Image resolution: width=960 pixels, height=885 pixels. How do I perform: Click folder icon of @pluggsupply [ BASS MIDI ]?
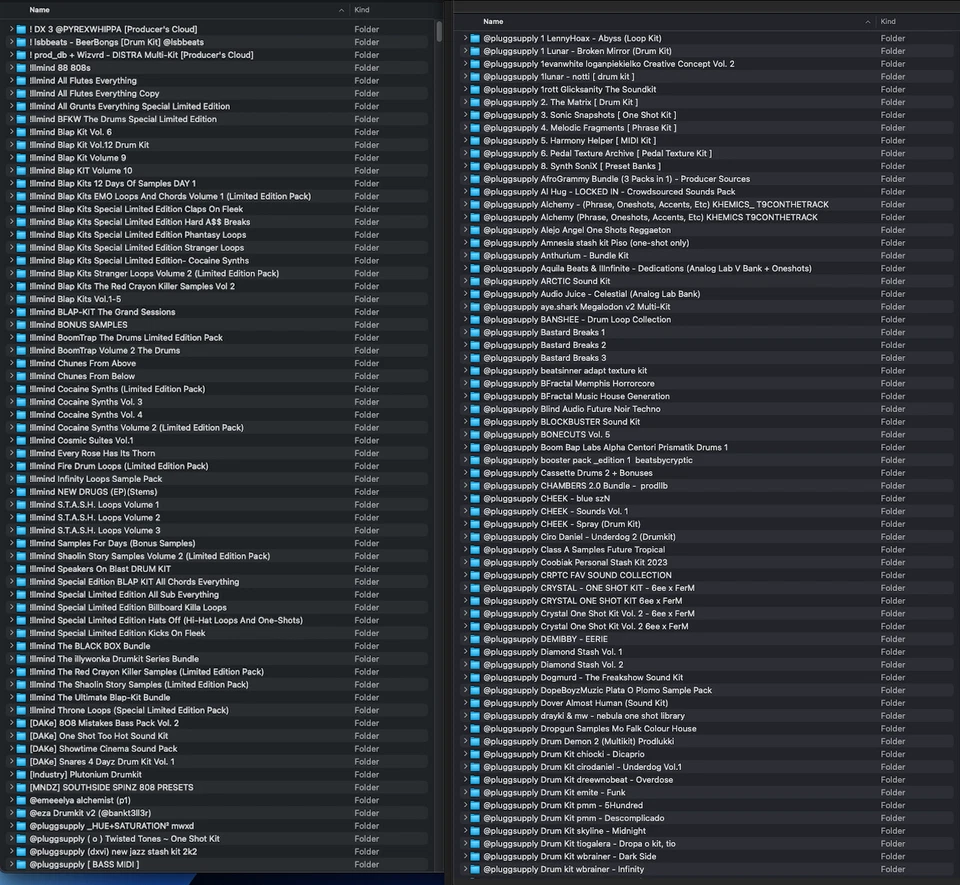[x=21, y=865]
